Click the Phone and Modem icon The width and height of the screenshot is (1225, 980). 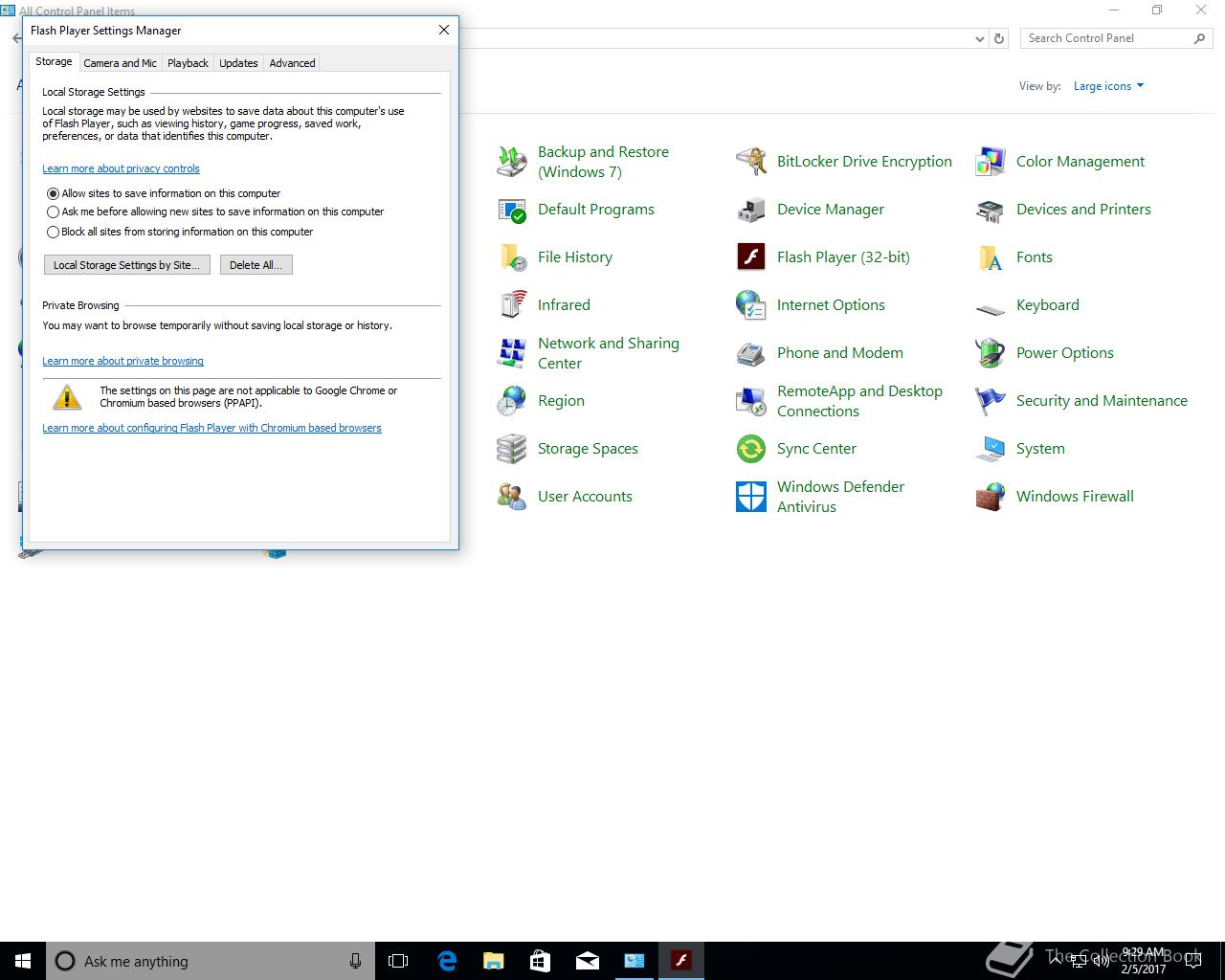point(751,353)
